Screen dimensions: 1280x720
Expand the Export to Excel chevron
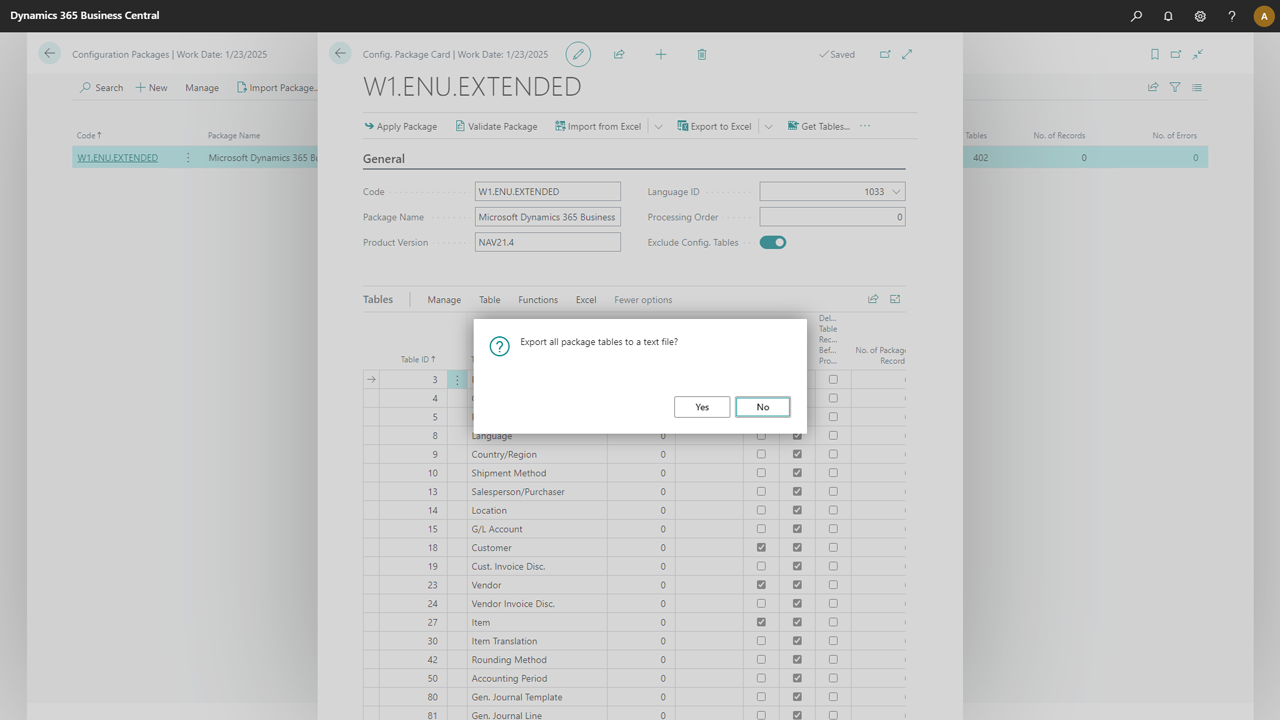[768, 126]
